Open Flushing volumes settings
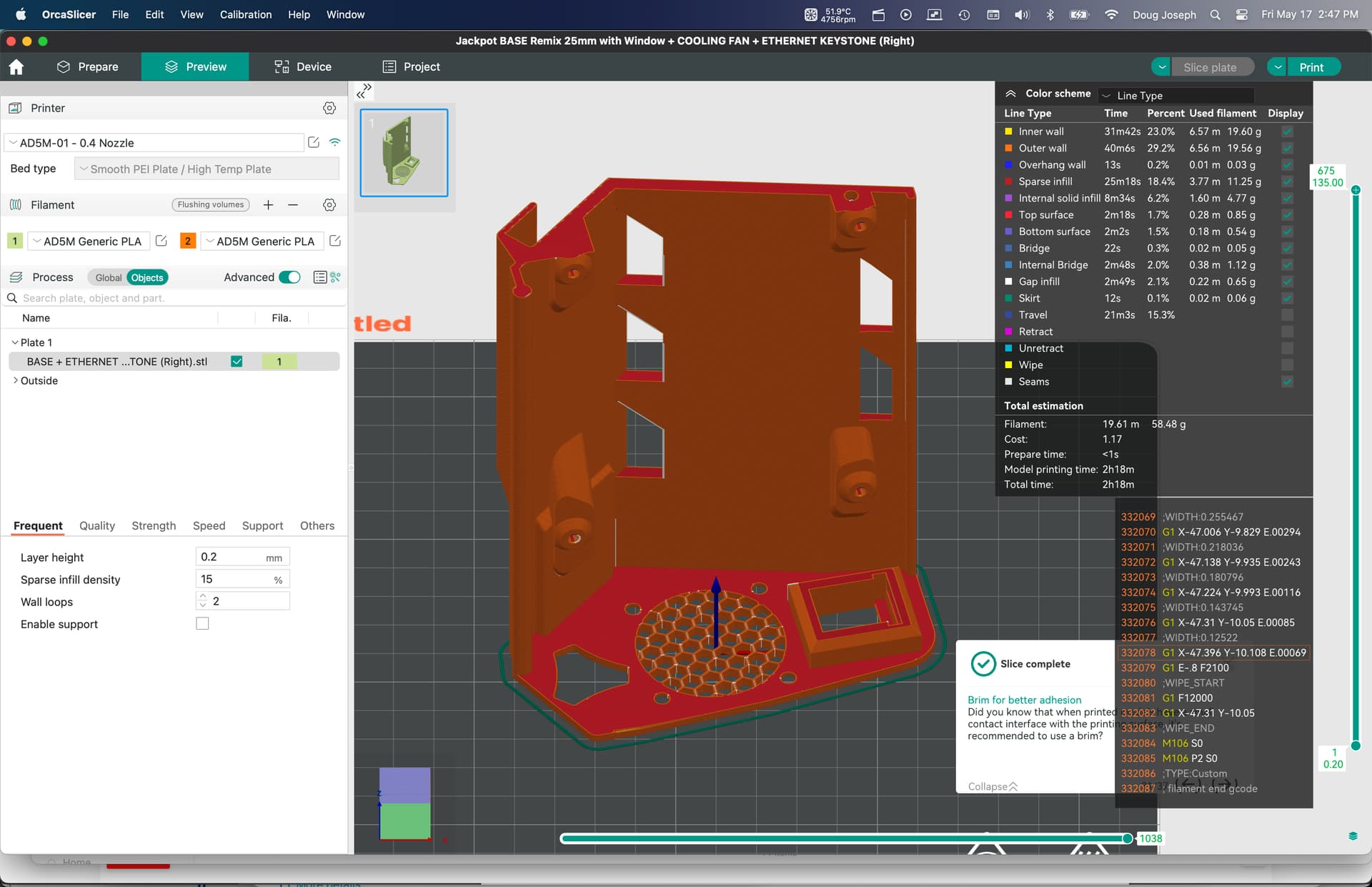Screen dimensions: 1372x887 tap(211, 205)
